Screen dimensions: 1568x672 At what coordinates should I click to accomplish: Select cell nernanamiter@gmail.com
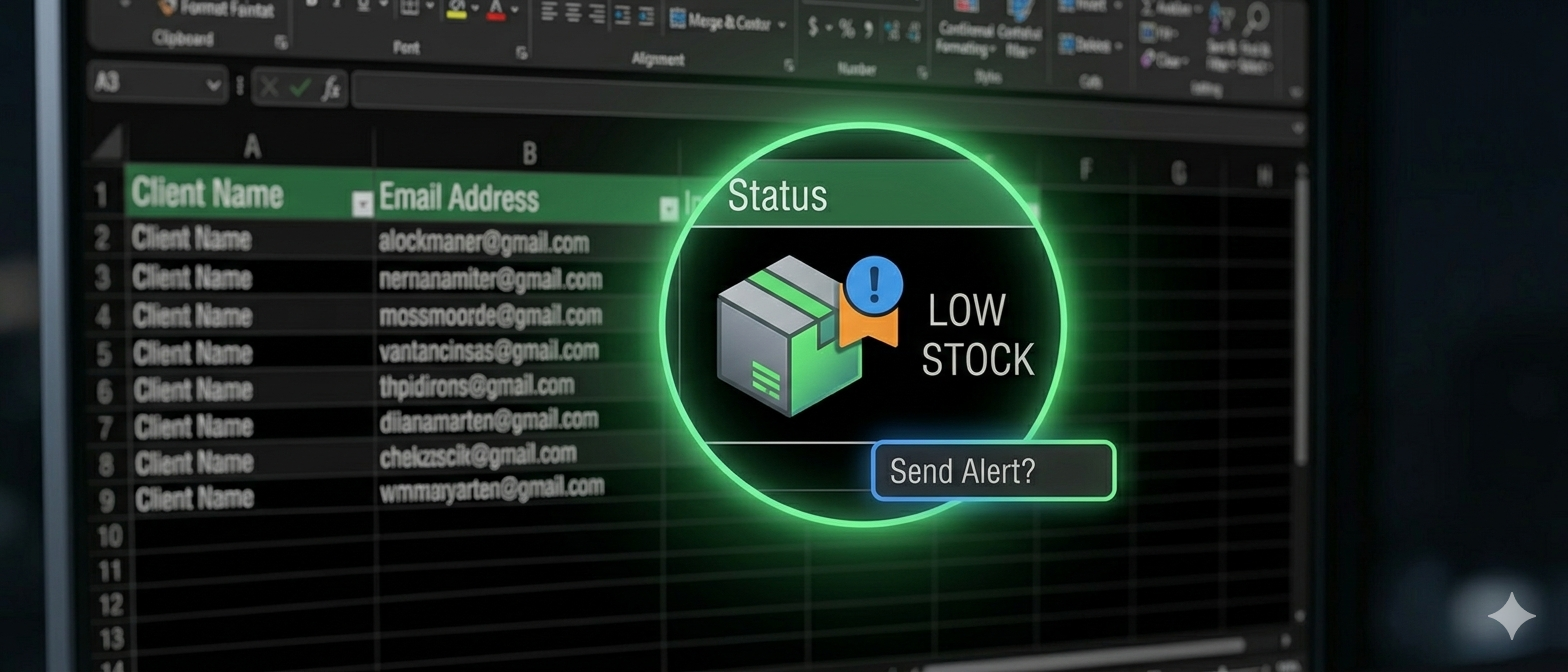pos(520,278)
